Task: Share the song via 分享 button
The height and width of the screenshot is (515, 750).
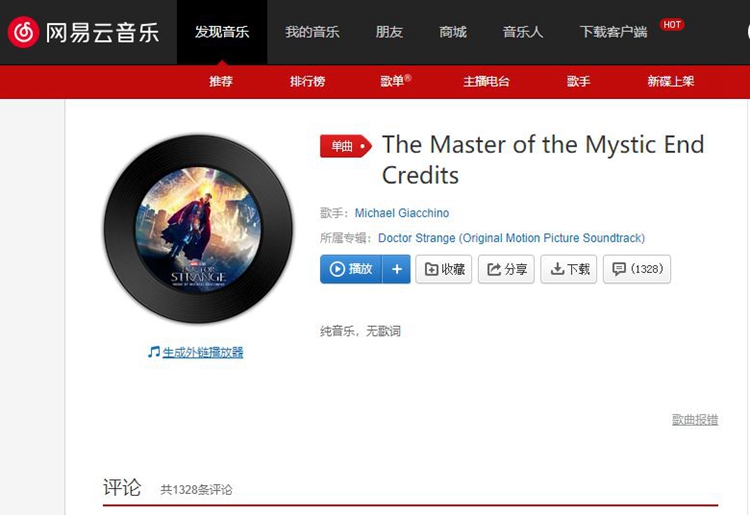Action: click(506, 269)
